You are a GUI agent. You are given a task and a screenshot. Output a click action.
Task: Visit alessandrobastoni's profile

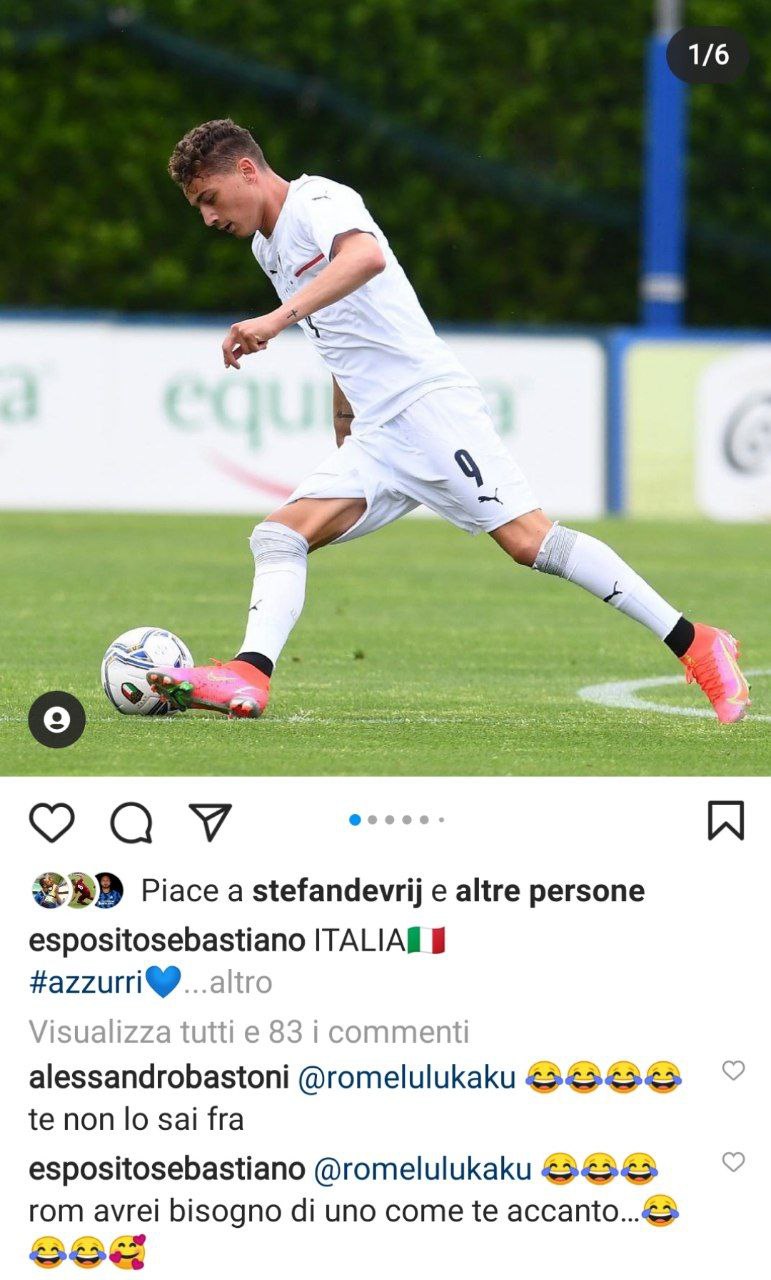(159, 1077)
